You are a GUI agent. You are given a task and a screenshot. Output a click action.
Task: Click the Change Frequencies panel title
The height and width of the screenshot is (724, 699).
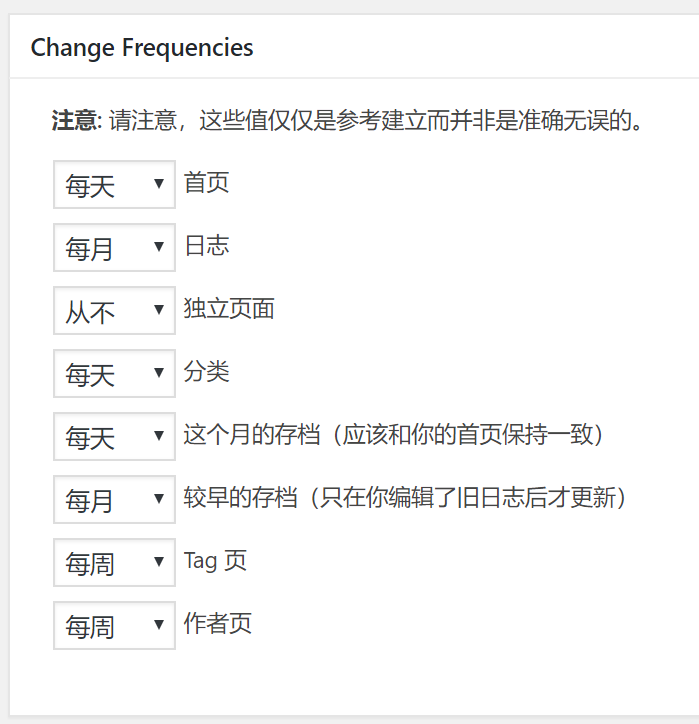pyautogui.click(x=142, y=47)
